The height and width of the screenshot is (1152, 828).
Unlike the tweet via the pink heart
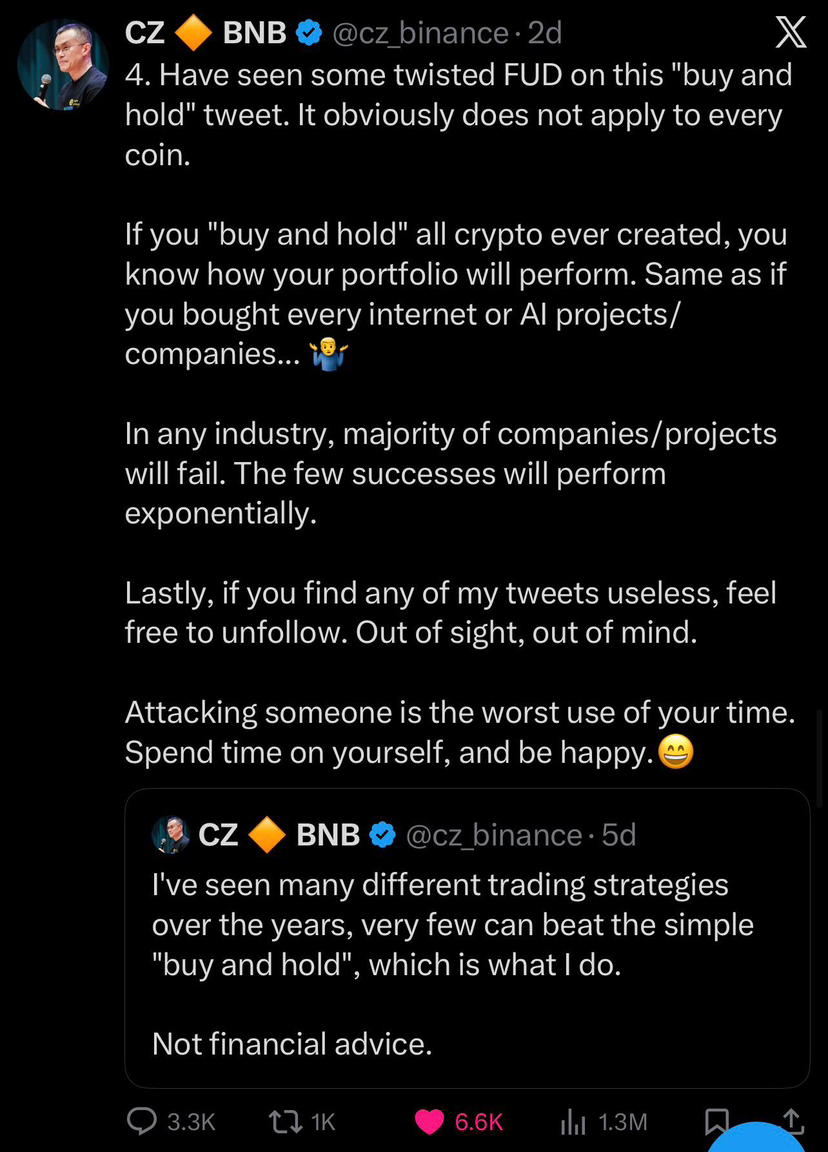tap(429, 1122)
